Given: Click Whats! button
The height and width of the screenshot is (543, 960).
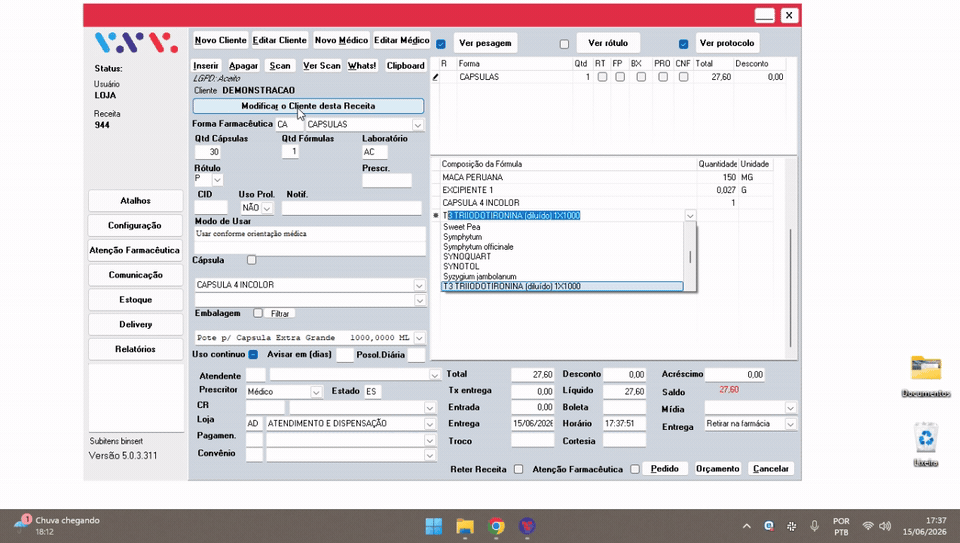Looking at the screenshot, I should coord(362,66).
